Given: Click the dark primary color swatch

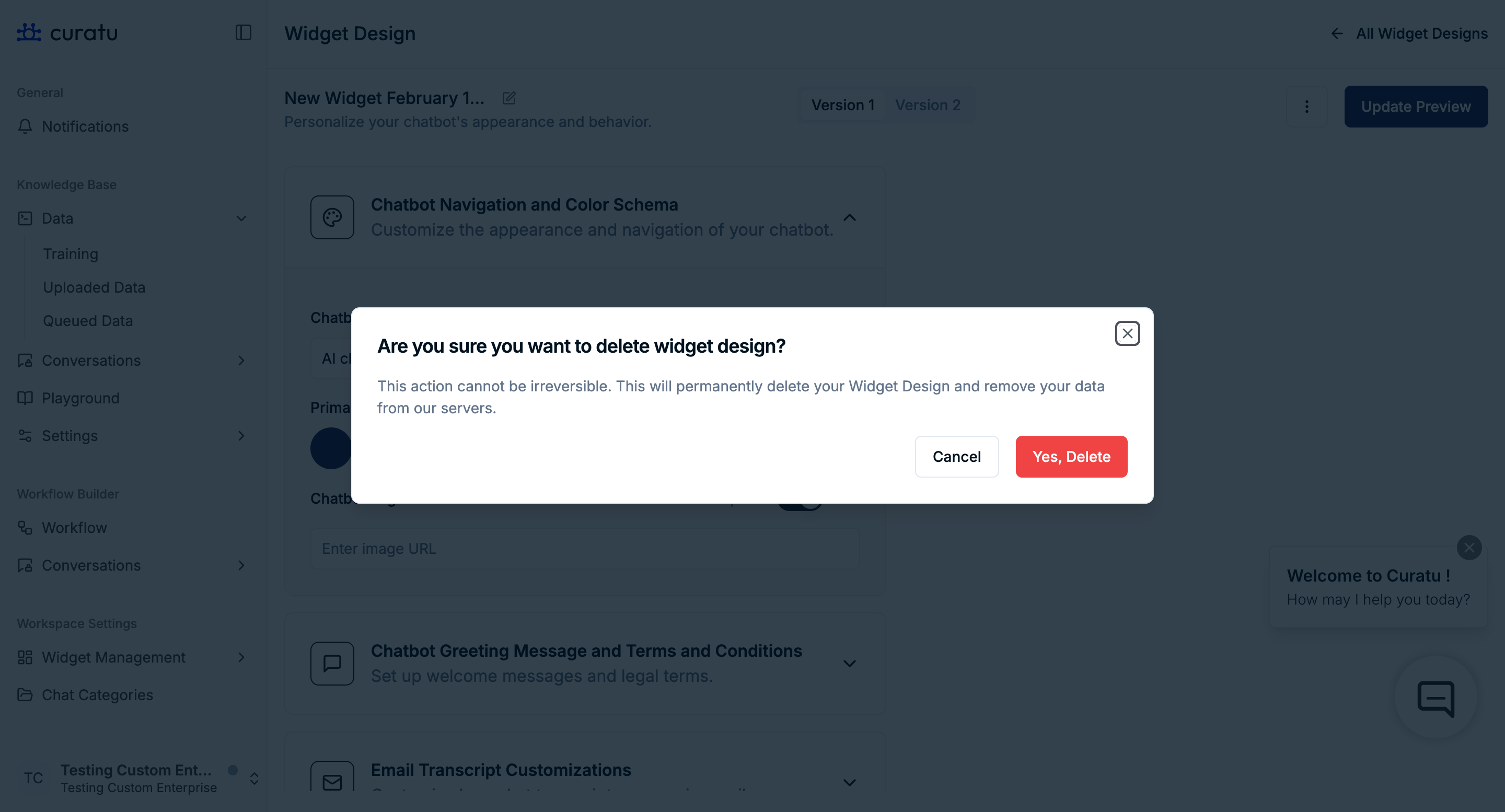Looking at the screenshot, I should click(x=331, y=448).
